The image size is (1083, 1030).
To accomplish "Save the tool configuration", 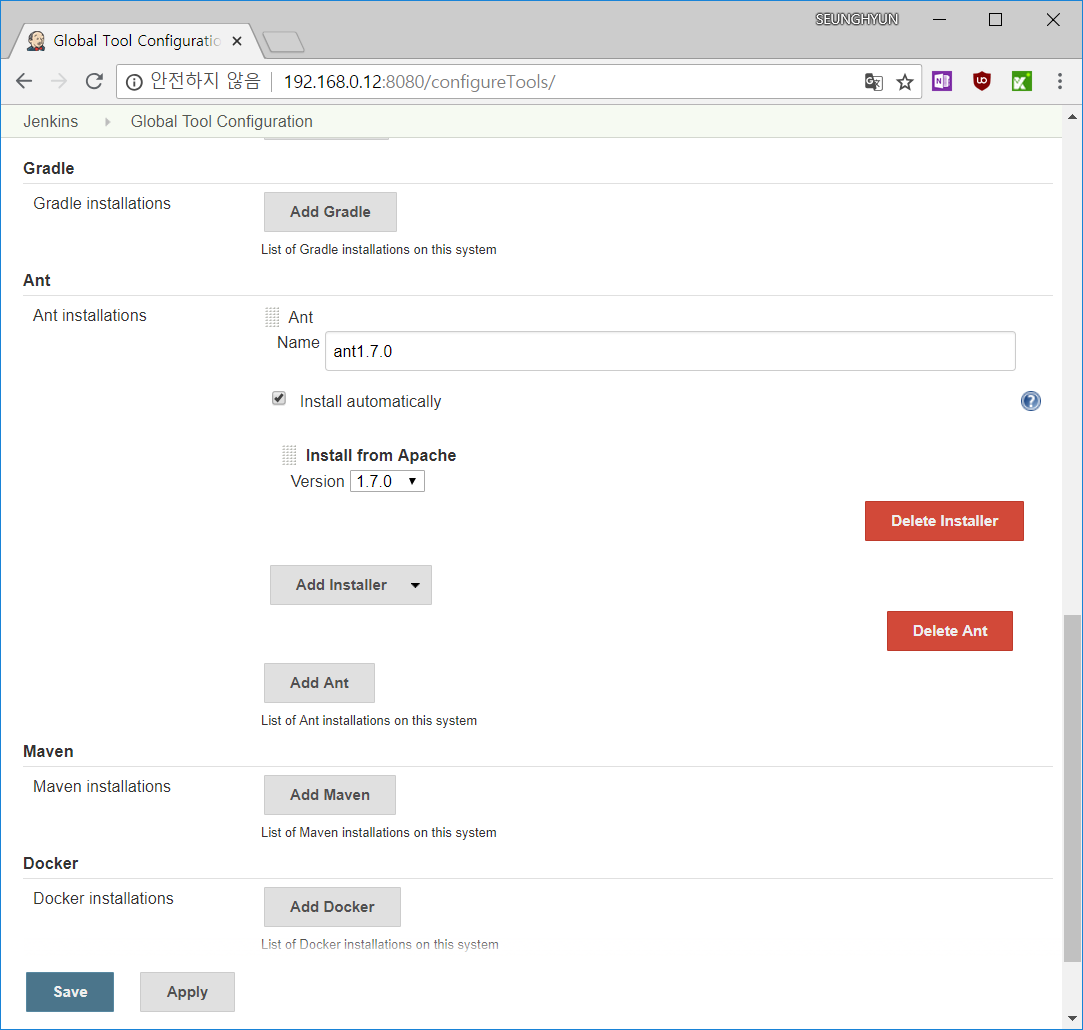I will 70,992.
